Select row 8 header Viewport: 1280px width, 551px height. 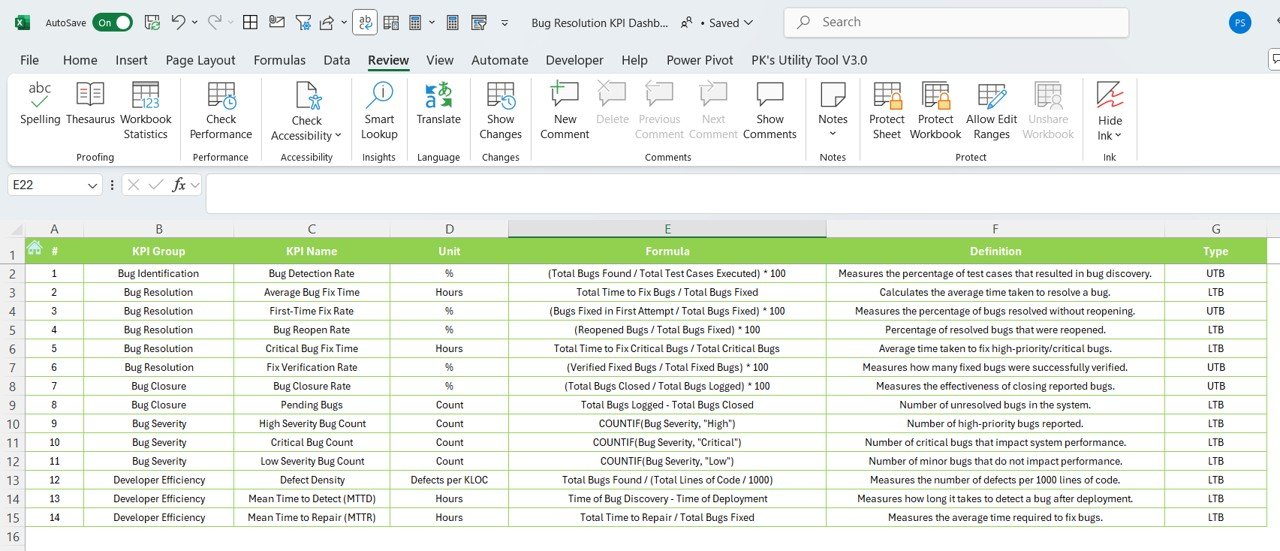click(x=12, y=386)
